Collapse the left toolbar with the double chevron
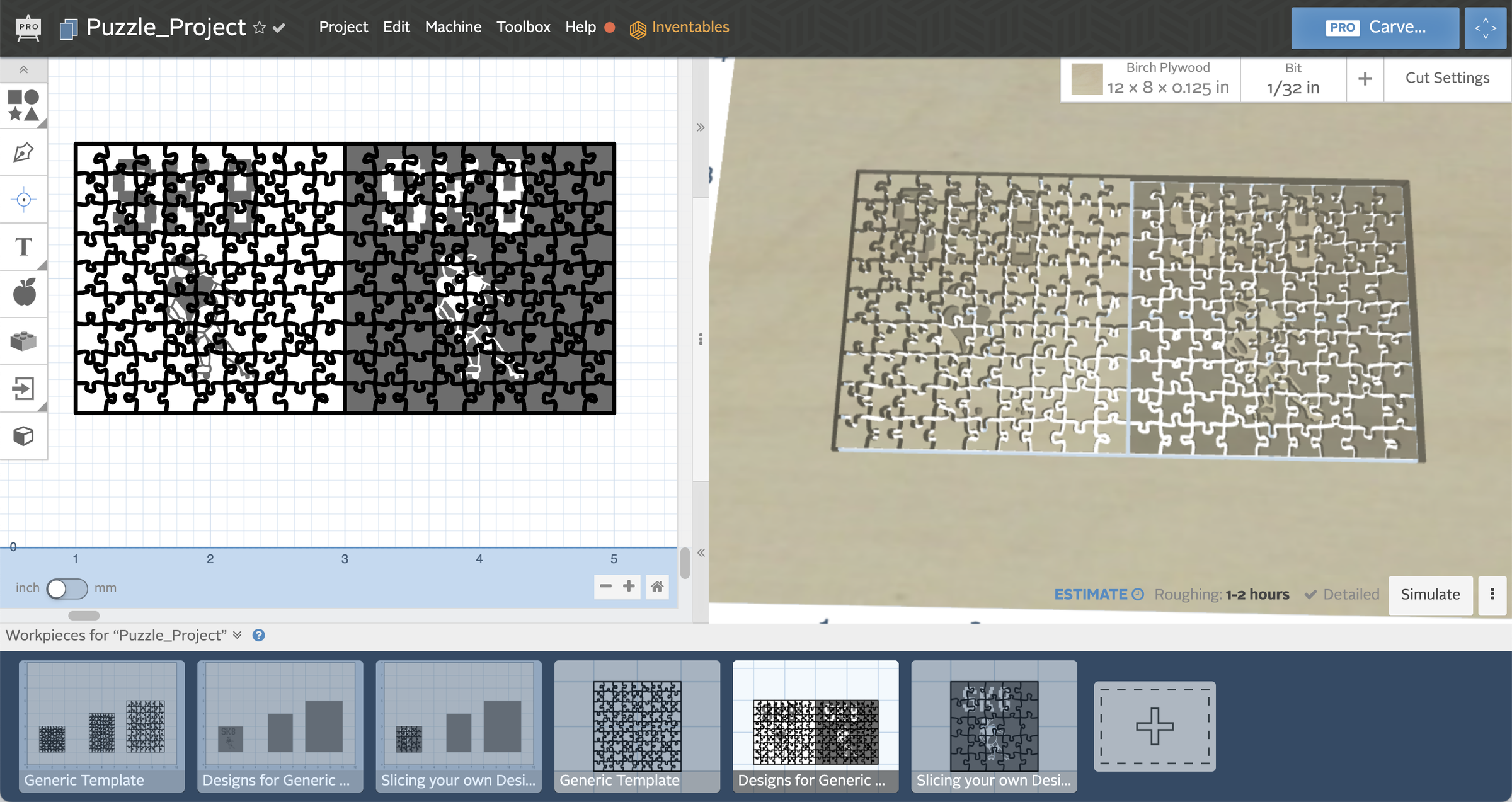Viewport: 1512px width, 802px height. click(23, 69)
